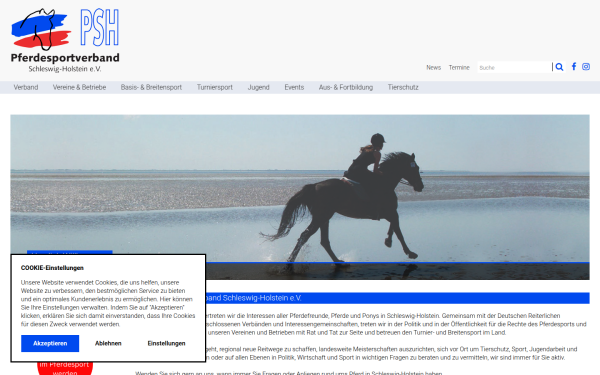The width and height of the screenshot is (600, 375).
Task: Click the COOKIE-Einstellungen heading text
Action: pos(52,268)
